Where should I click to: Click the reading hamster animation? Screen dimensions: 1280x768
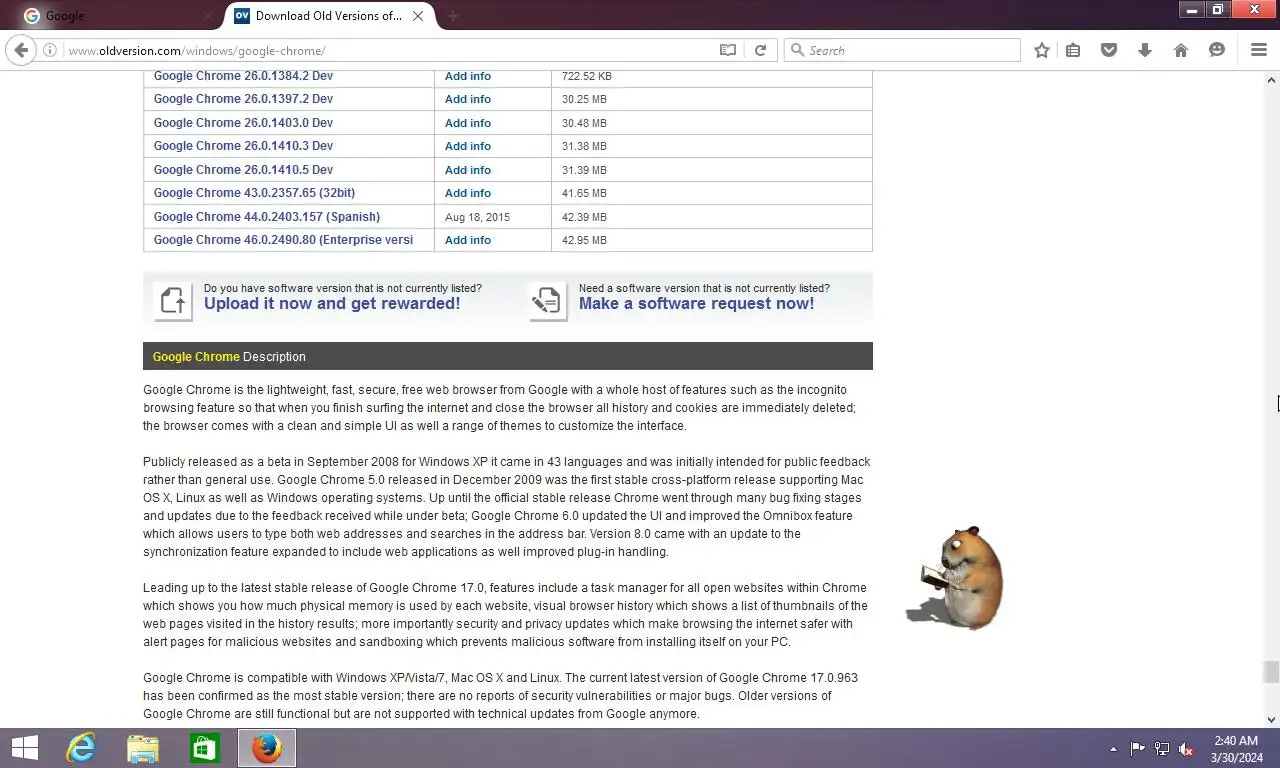point(955,578)
